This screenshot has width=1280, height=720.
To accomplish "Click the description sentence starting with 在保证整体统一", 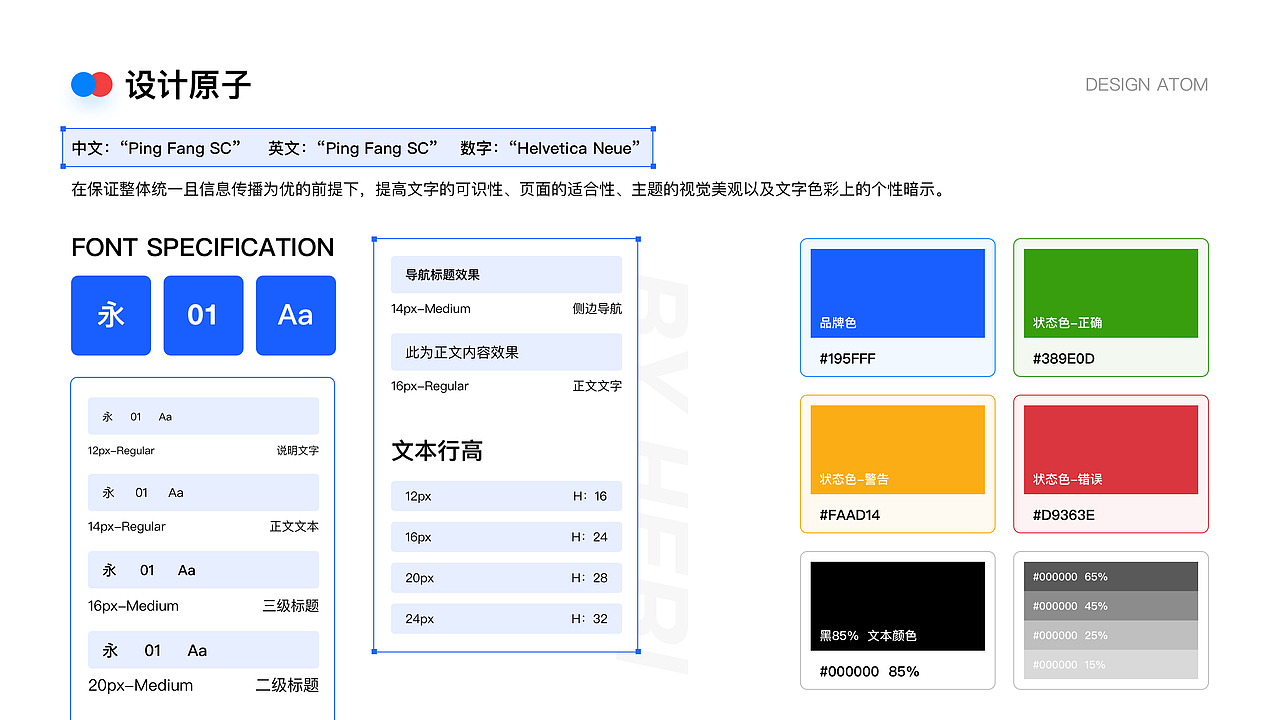I will pyautogui.click(x=508, y=189).
